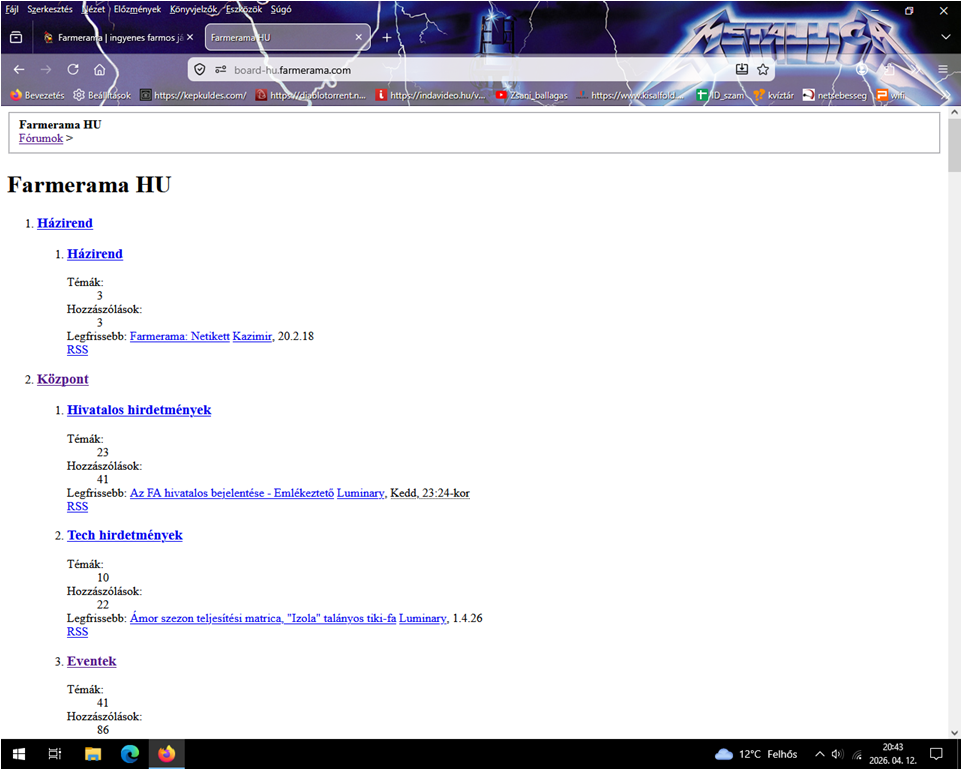Open the Könyvjelzők menu
The height and width of the screenshot is (770, 962).
(x=193, y=9)
